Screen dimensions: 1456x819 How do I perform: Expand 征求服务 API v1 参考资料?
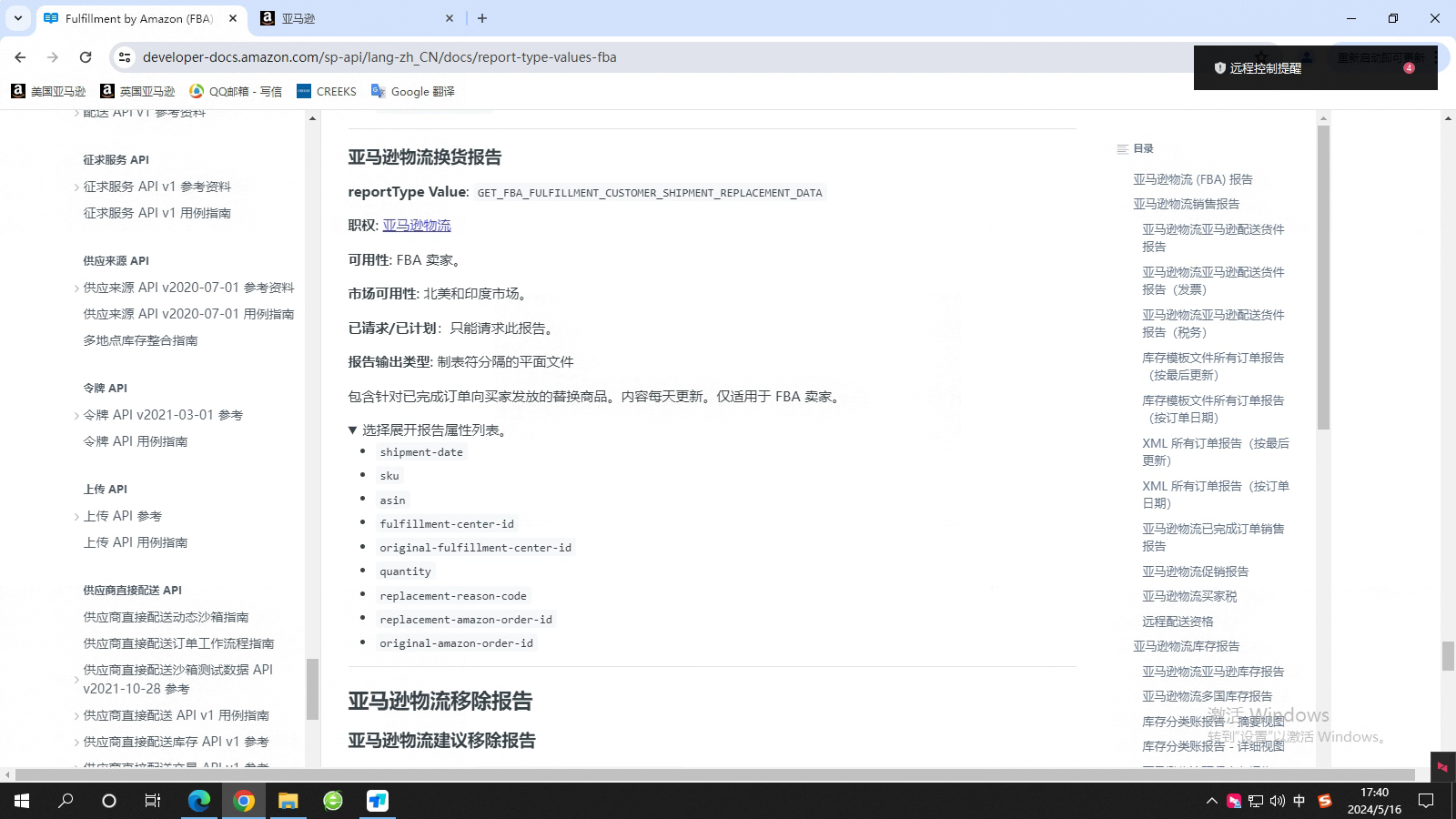76,187
